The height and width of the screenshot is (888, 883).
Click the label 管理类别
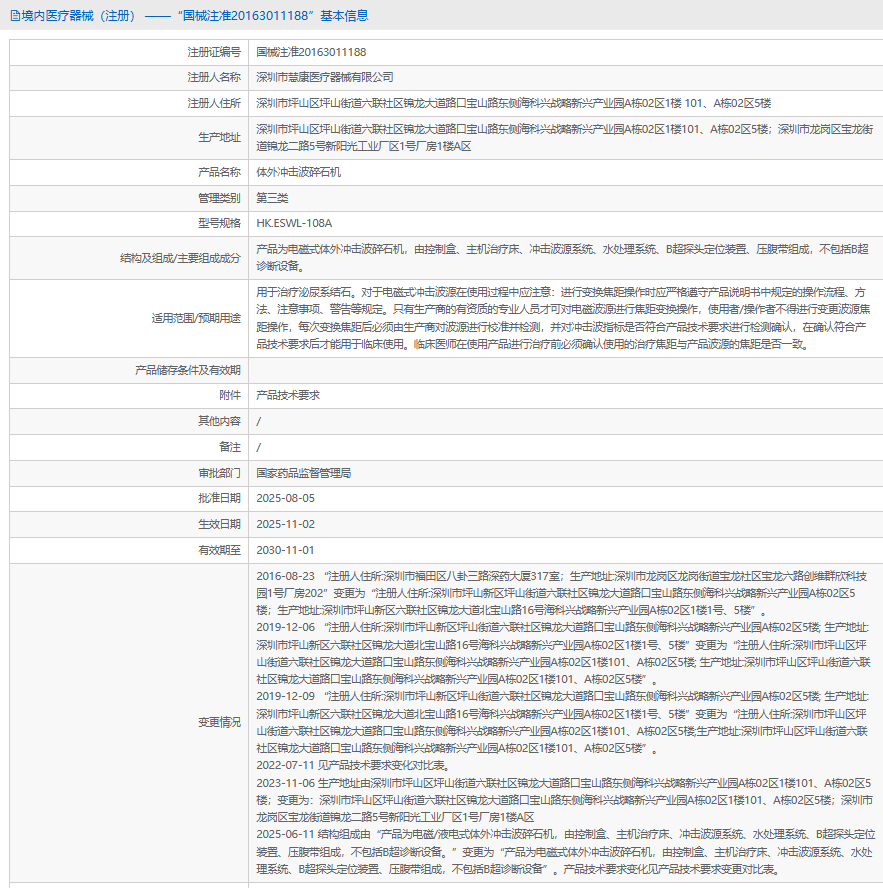tap(219, 198)
